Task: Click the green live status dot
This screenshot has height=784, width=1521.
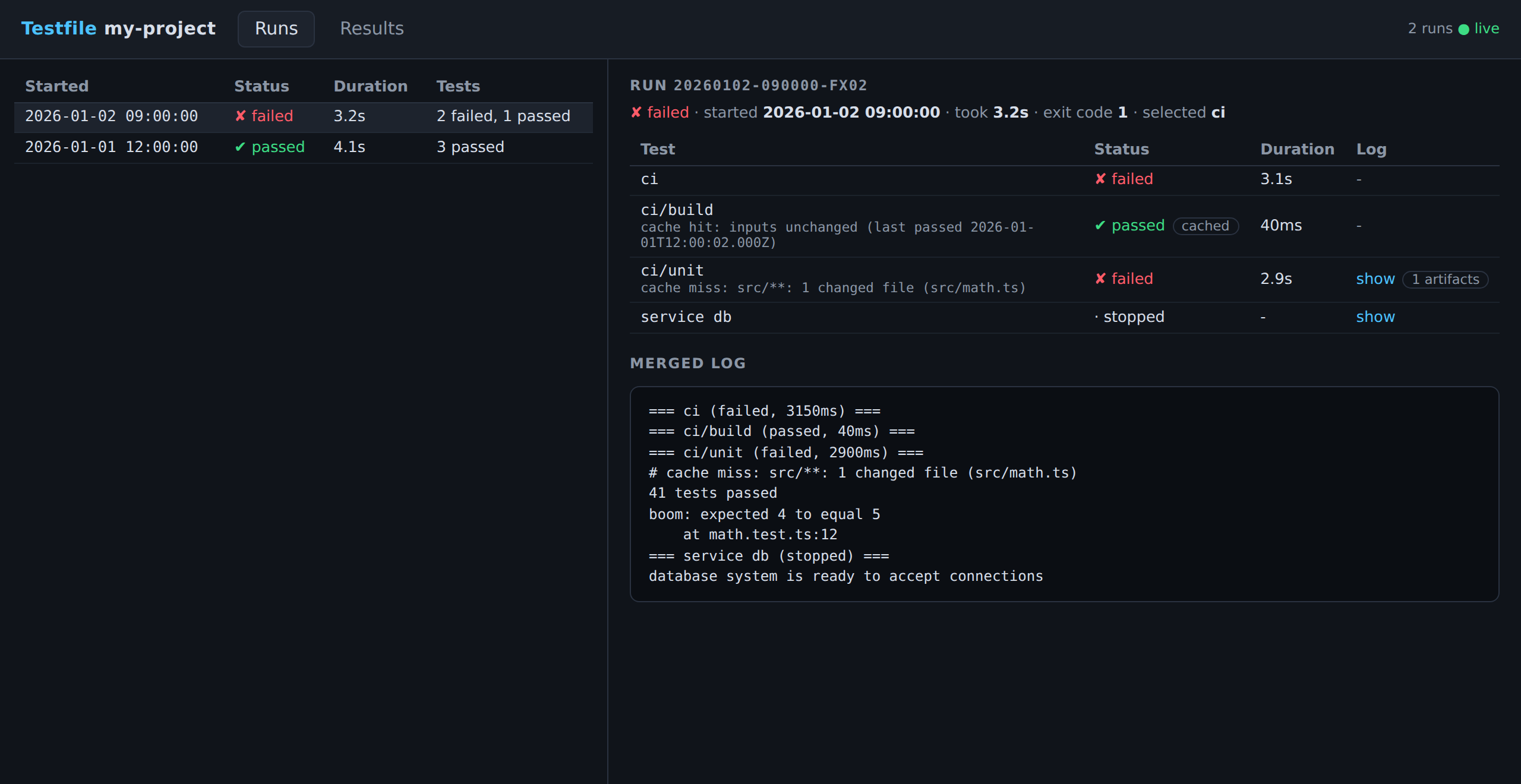Action: click(x=1464, y=29)
